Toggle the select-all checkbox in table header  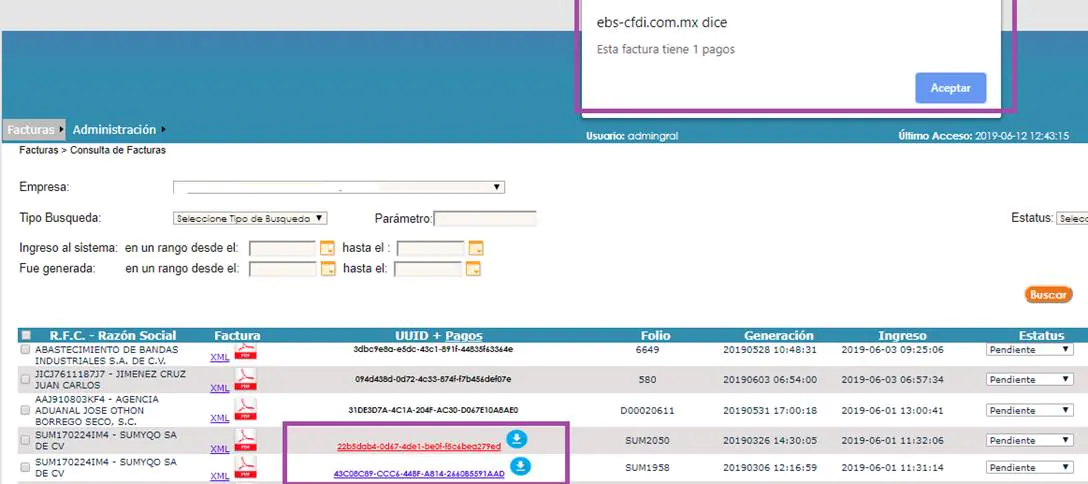(x=26, y=336)
